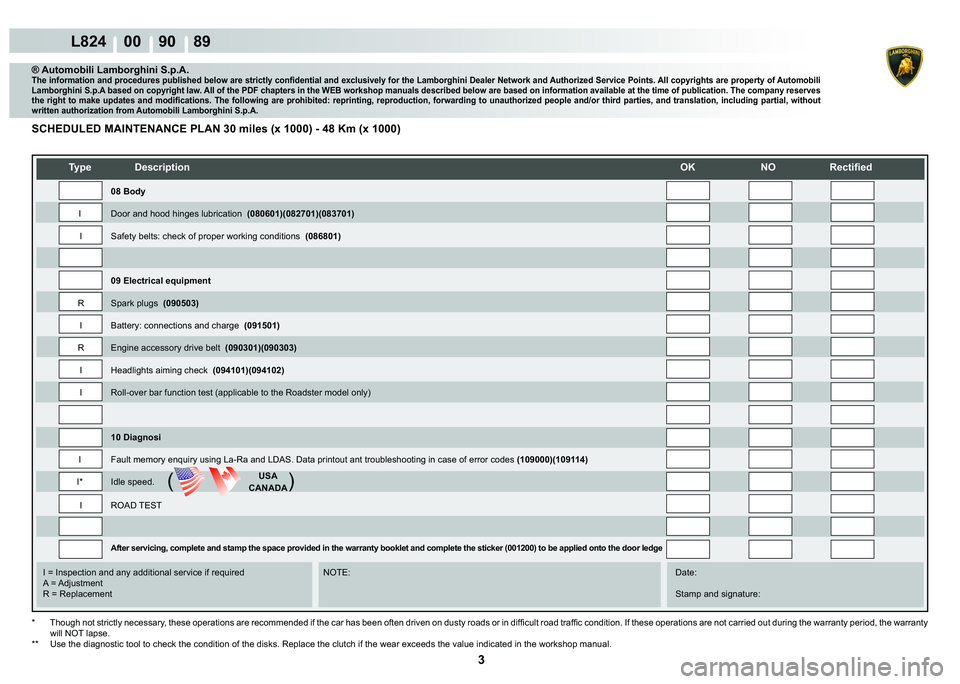960x684 pixels.
Task: Click the ROAD TEST text
Action: tap(136, 505)
